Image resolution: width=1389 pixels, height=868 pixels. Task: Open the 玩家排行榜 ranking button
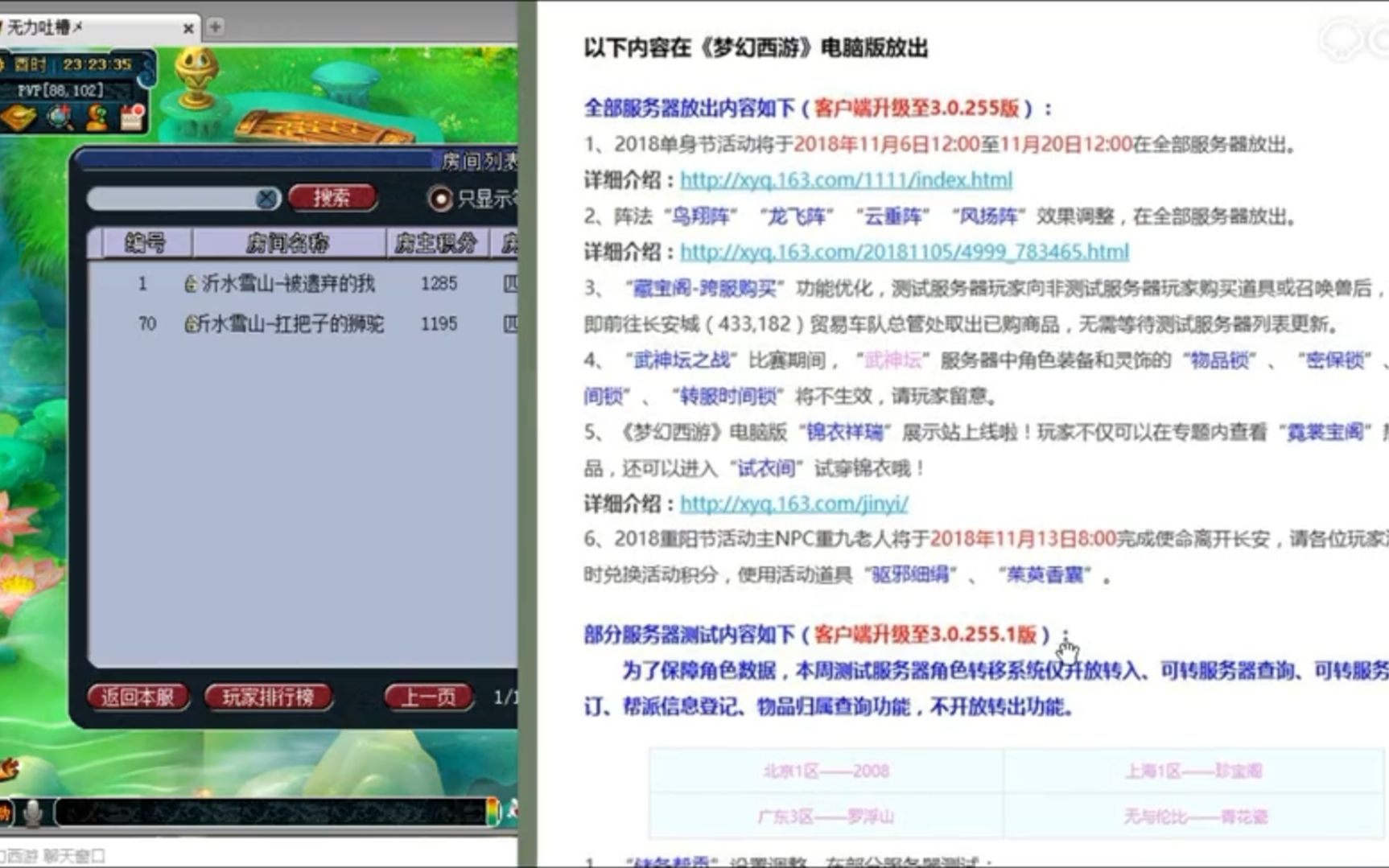pyautogui.click(x=268, y=697)
